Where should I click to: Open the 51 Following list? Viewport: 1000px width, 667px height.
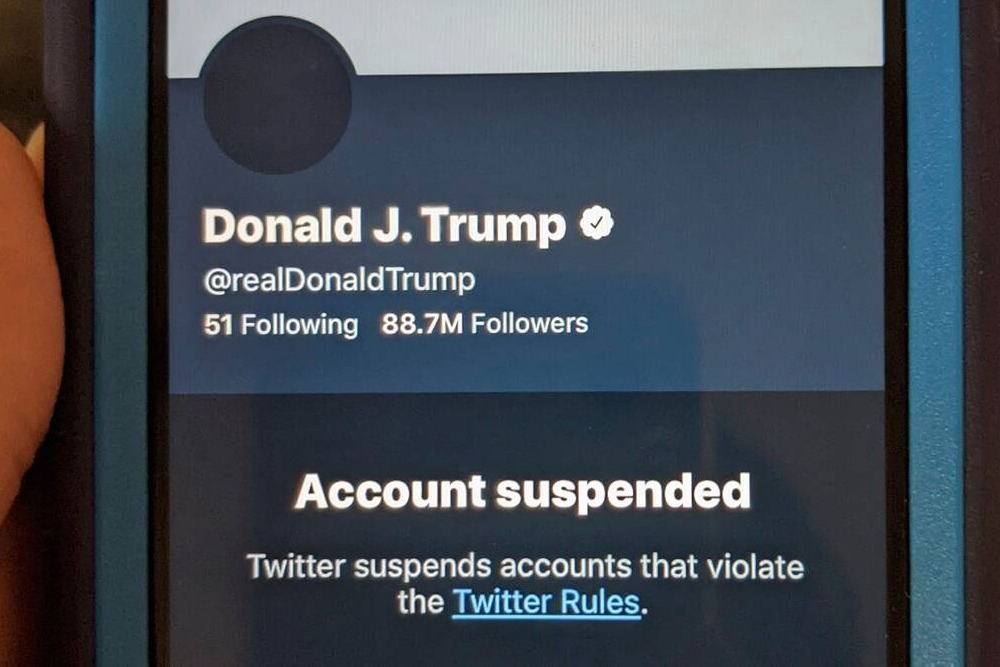tap(281, 325)
